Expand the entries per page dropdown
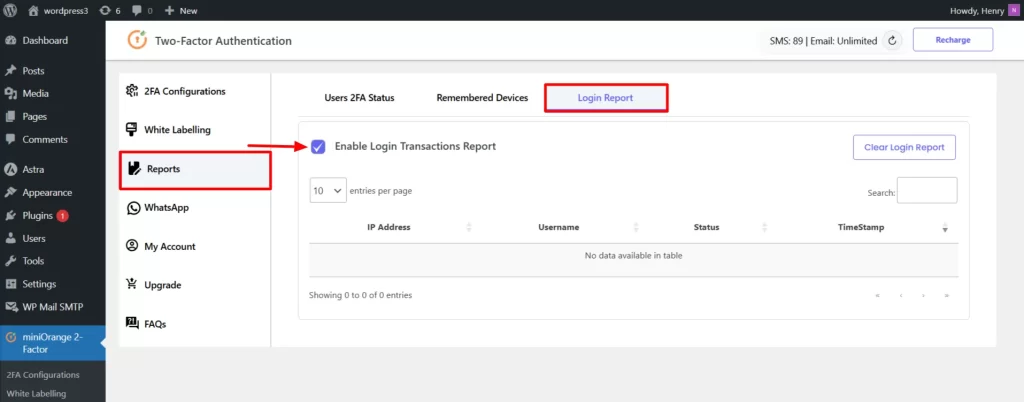 (328, 191)
